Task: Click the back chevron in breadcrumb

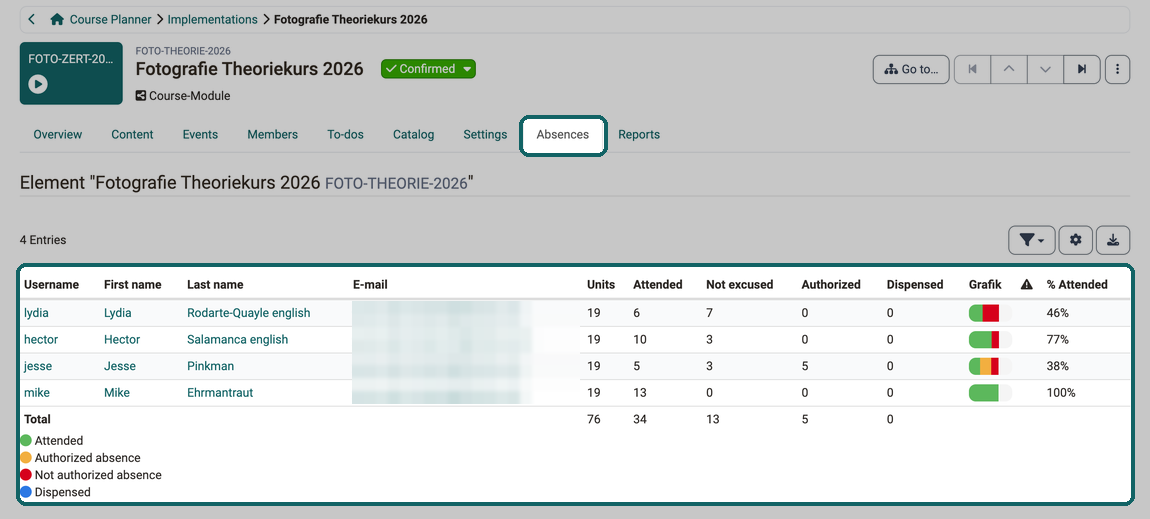Action: coord(32,20)
